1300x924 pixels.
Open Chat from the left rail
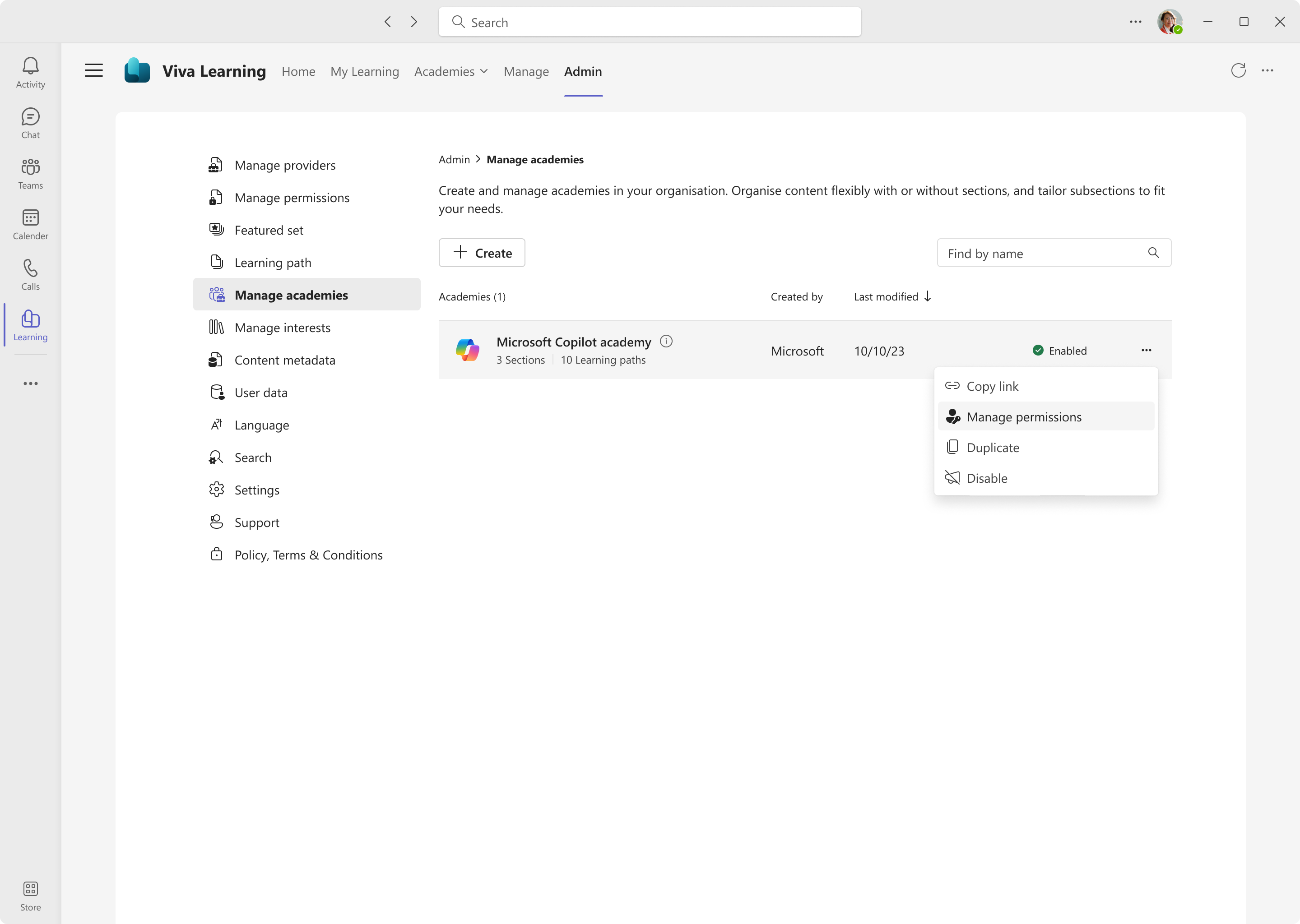pos(30,122)
